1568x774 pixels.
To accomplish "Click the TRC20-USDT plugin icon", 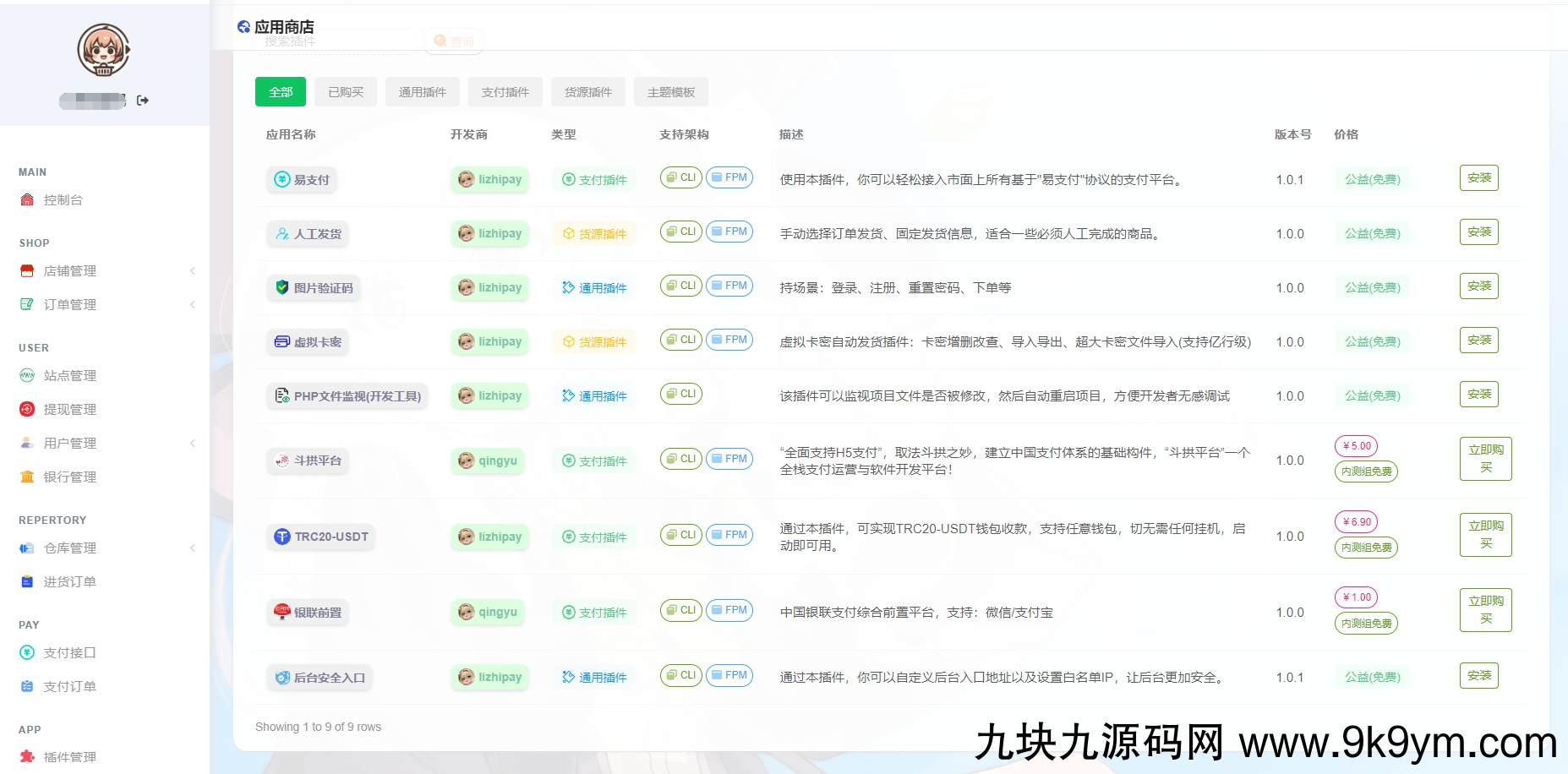I will (282, 537).
